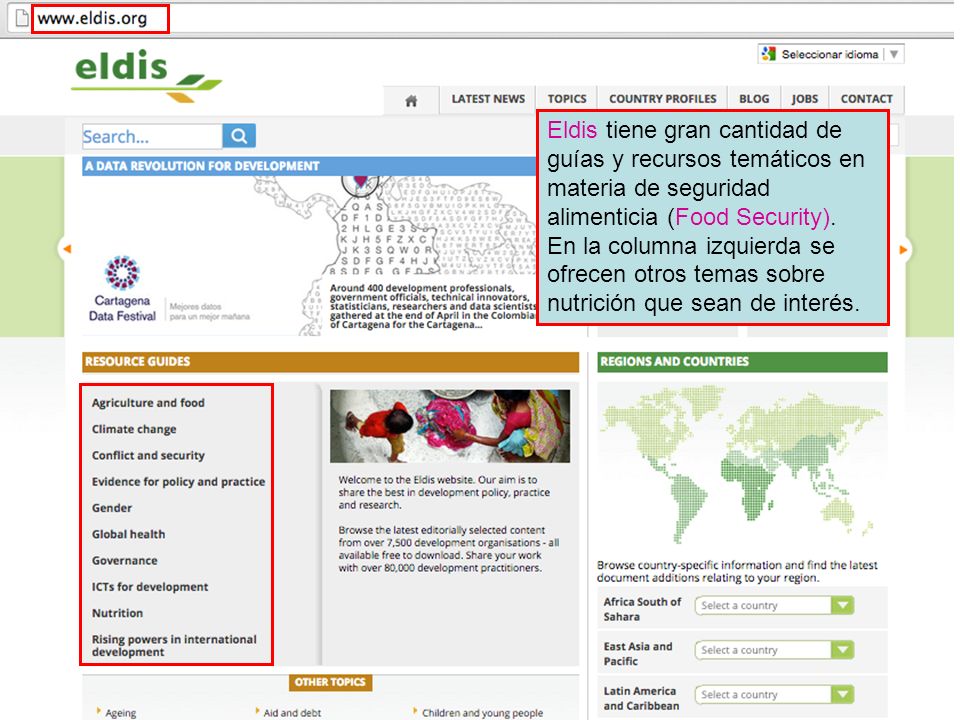Open the Jobs tab
The image size is (960, 720).
[x=804, y=99]
